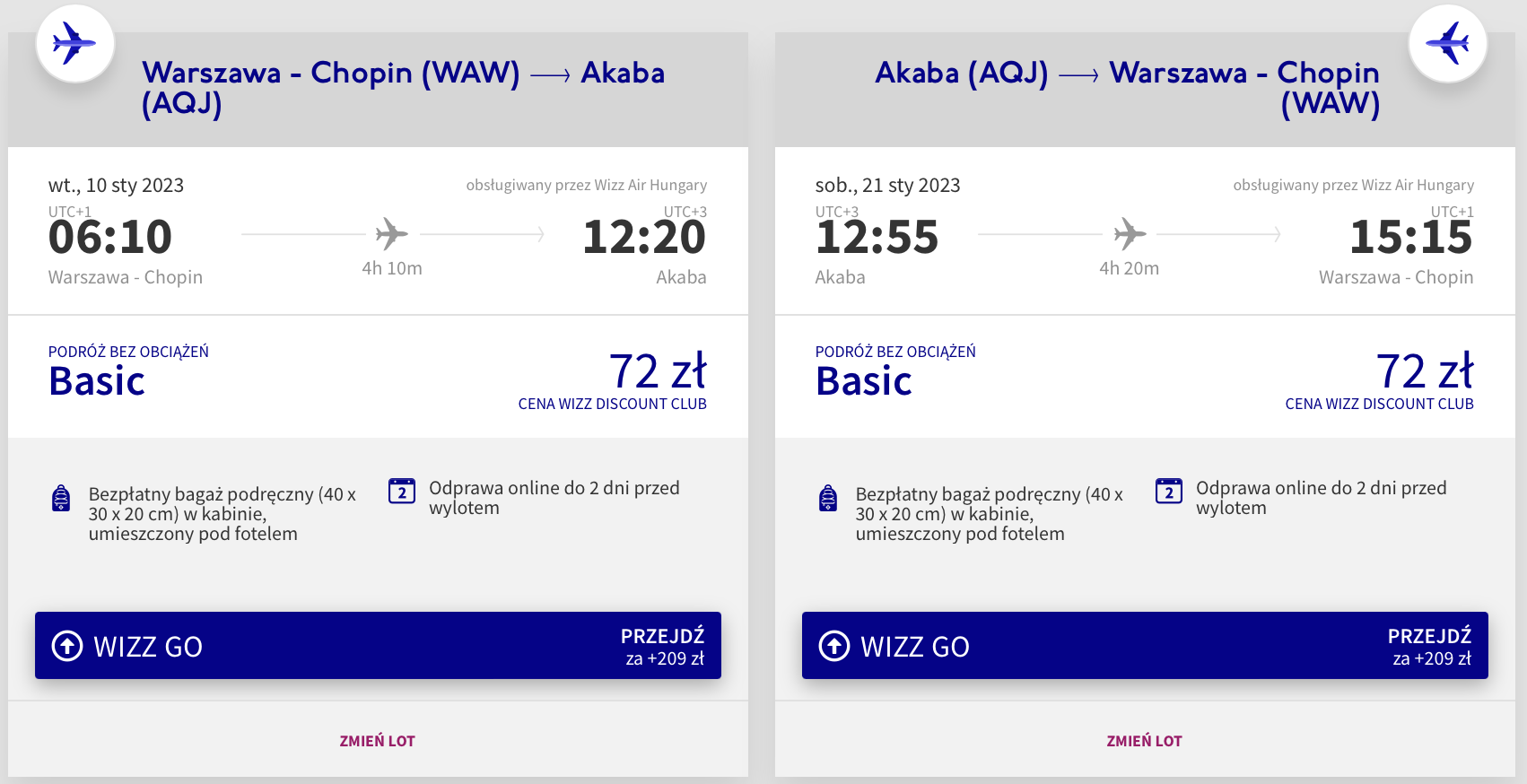Screen dimensions: 1527x784
Task: Click the outbound online check-in calendar icon
Action: click(x=402, y=491)
